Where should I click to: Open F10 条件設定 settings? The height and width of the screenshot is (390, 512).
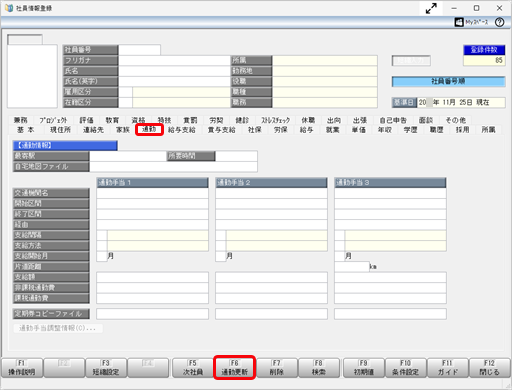click(x=406, y=368)
